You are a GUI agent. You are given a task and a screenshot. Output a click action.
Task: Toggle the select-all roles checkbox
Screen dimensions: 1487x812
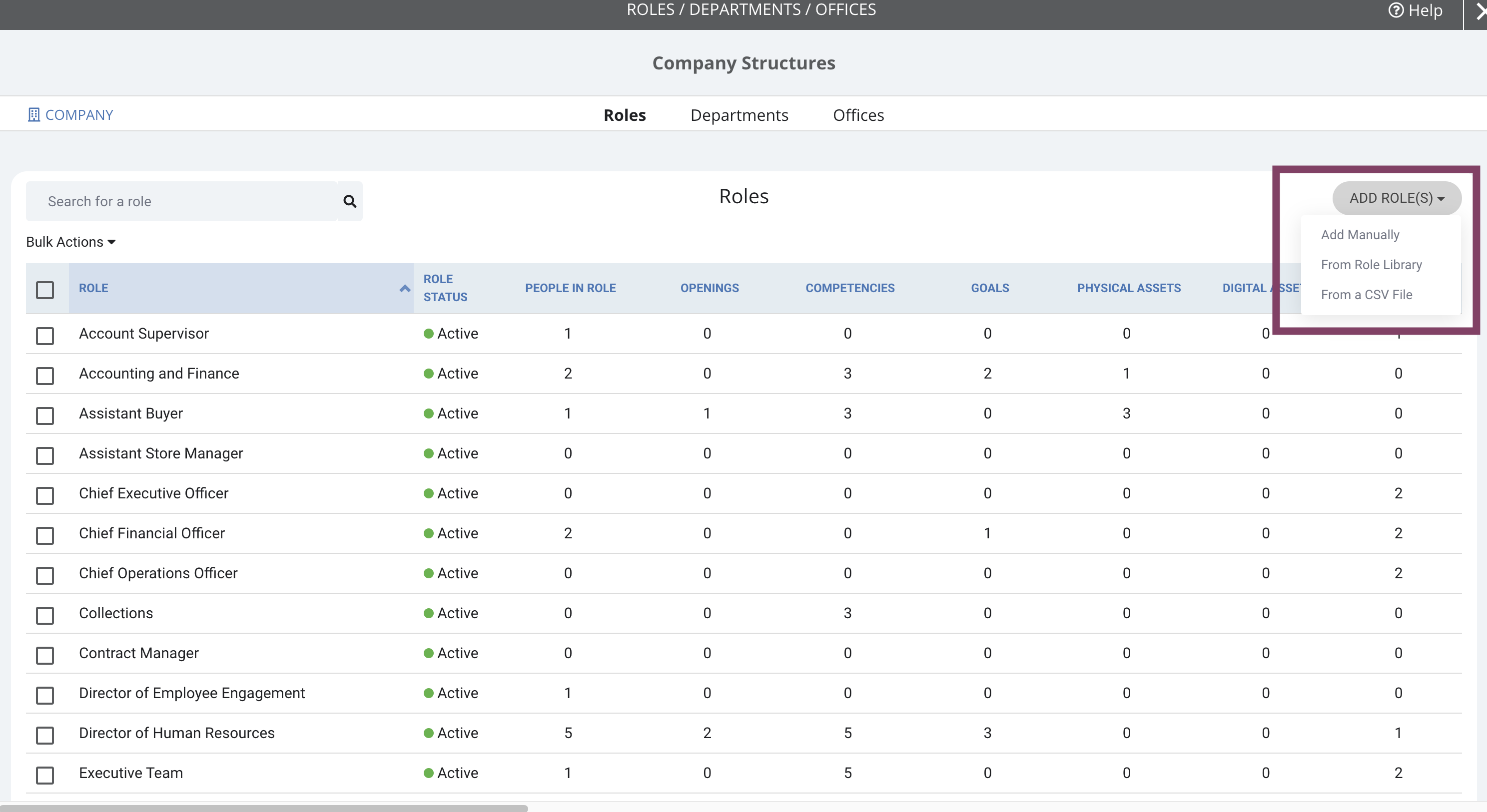click(x=45, y=290)
